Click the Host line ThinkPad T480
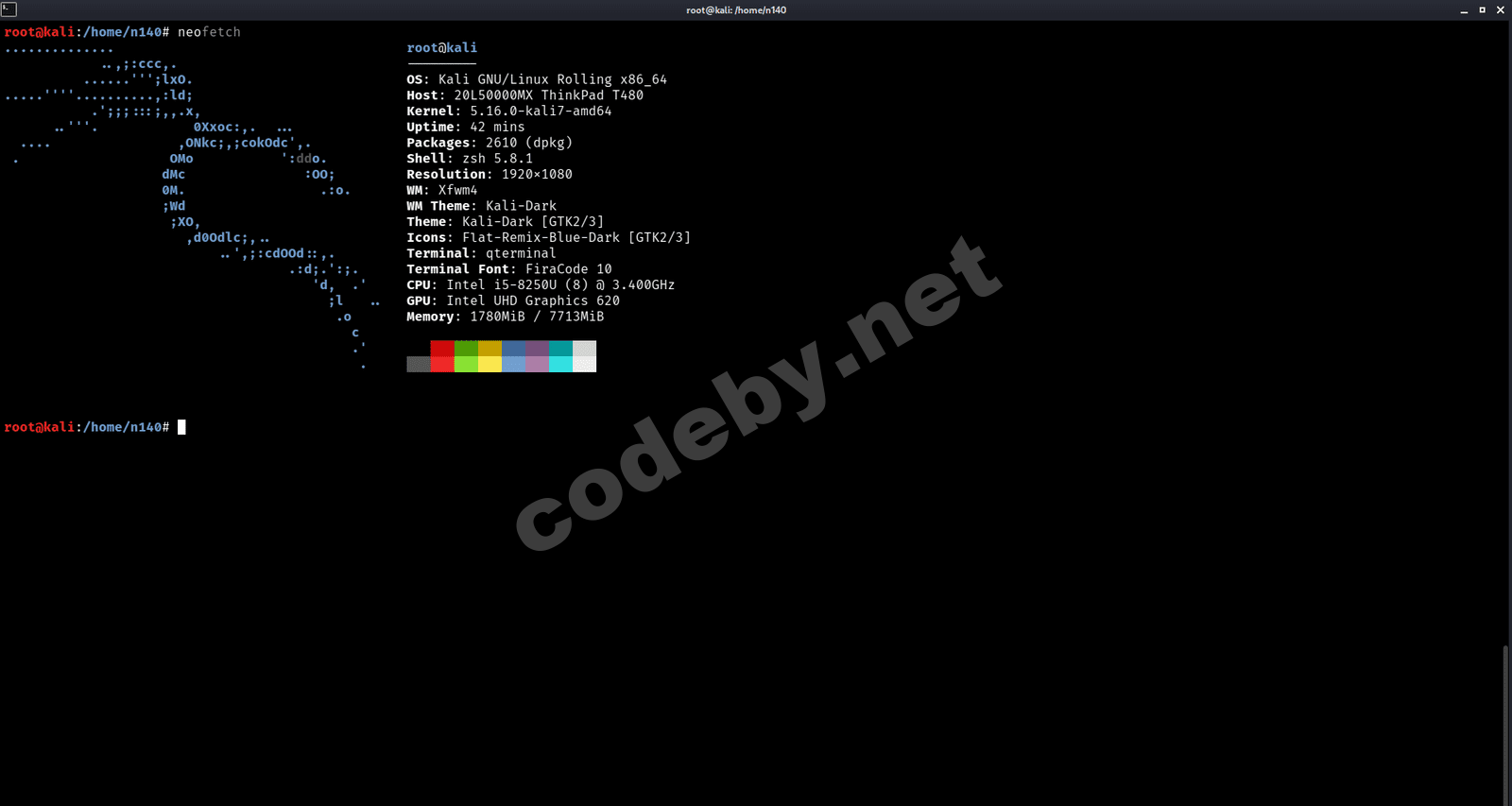This screenshot has width=1512, height=806. 524,95
